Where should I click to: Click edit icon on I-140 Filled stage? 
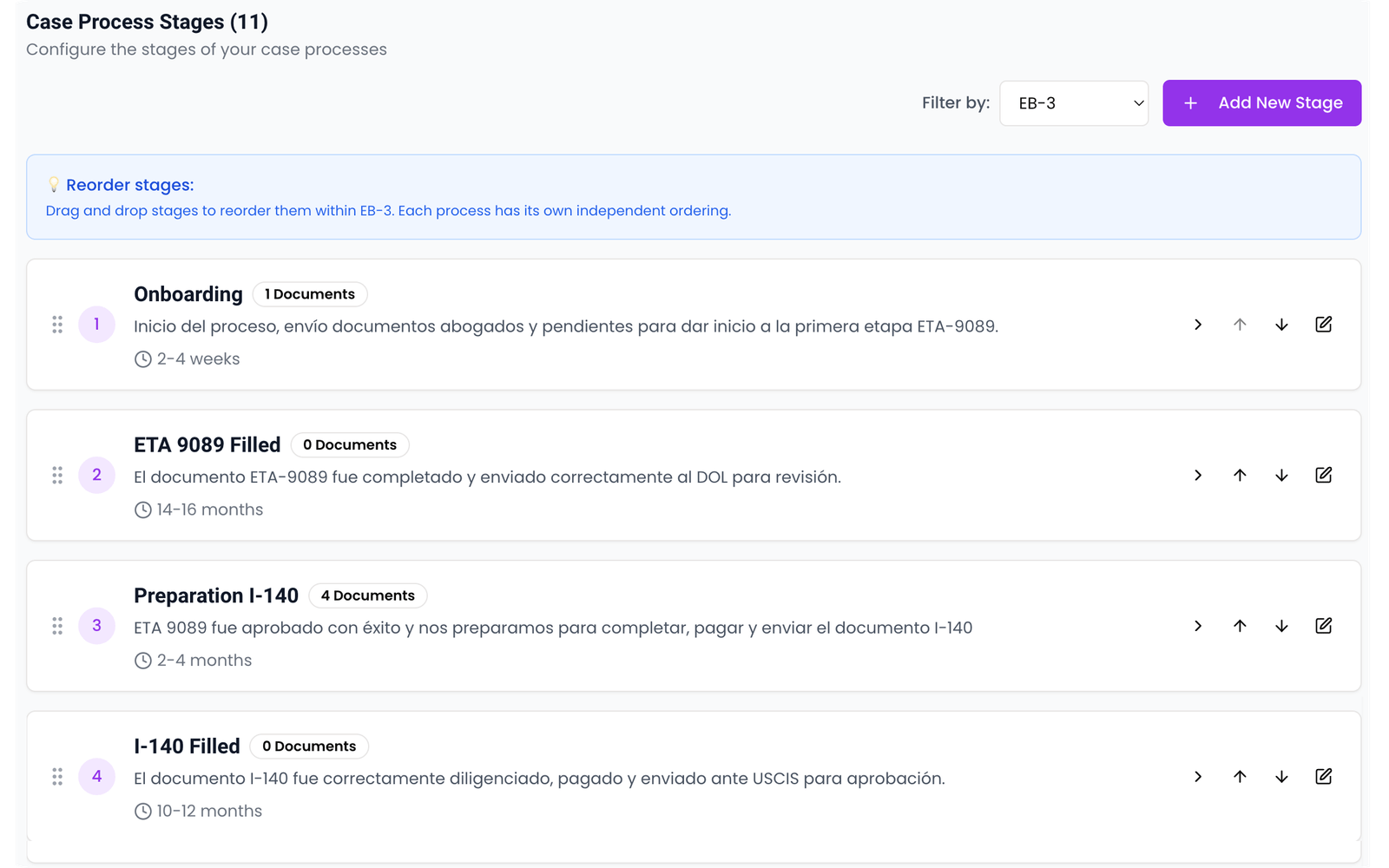tap(1323, 777)
